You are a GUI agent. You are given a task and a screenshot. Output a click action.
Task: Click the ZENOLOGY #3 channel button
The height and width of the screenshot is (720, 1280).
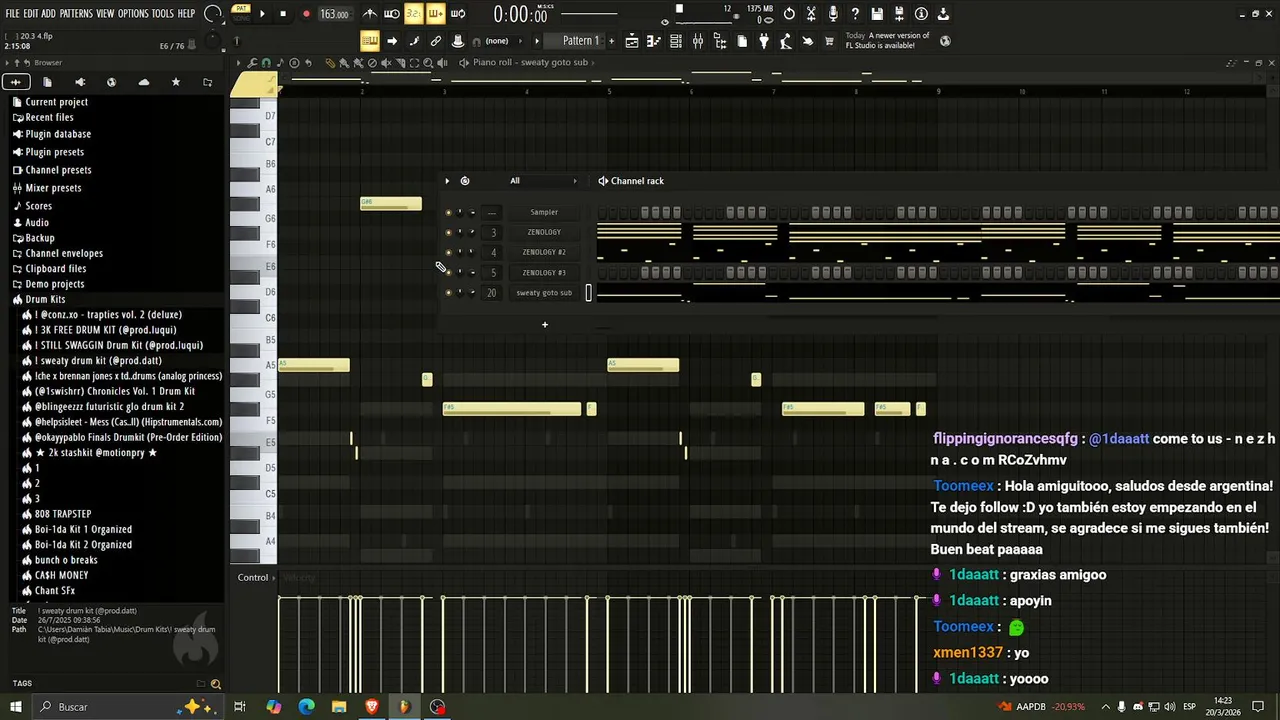click(544, 272)
